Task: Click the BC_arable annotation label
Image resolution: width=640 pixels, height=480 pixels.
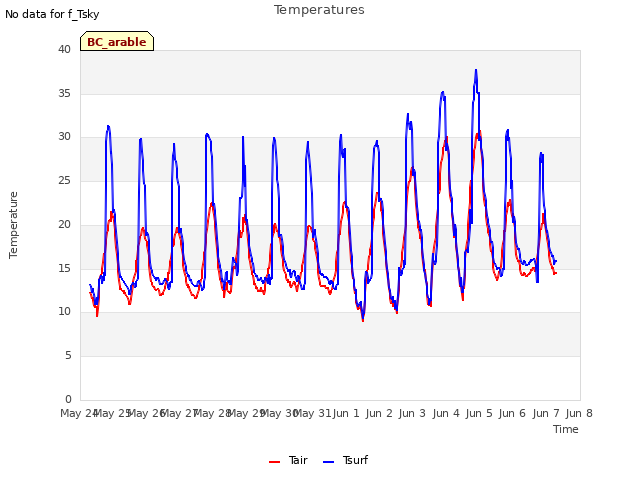Action: [117, 42]
